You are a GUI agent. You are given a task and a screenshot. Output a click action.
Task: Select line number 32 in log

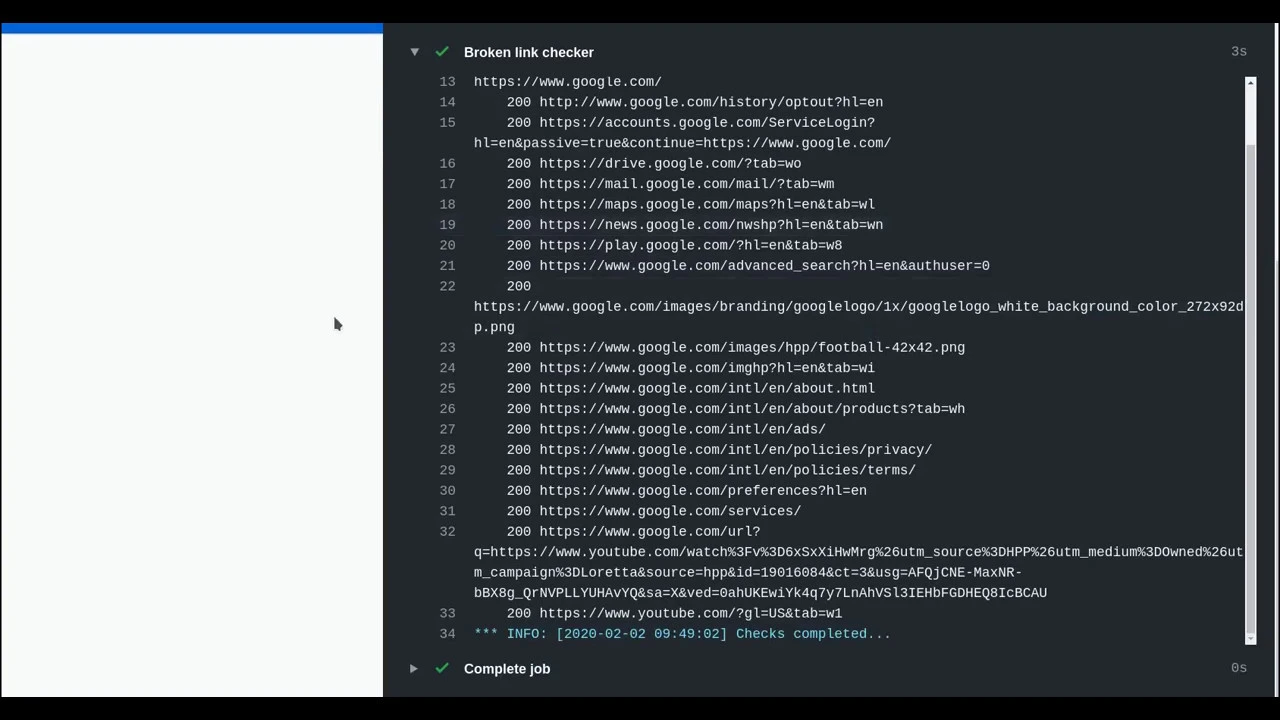coord(447,532)
